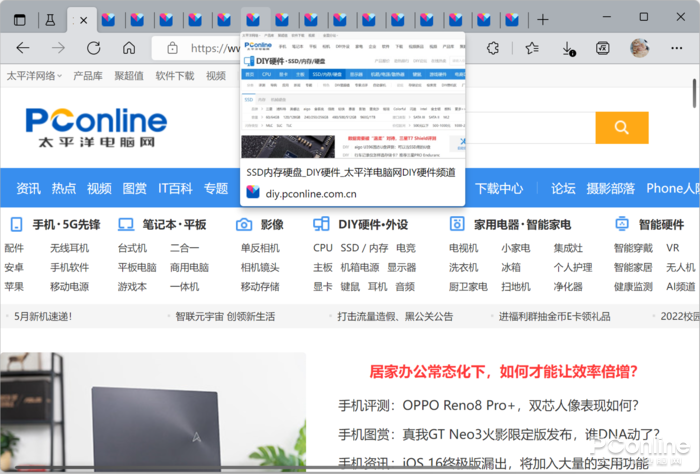Open the math solver toolbar icon
This screenshot has height=474, width=700.
point(603,48)
